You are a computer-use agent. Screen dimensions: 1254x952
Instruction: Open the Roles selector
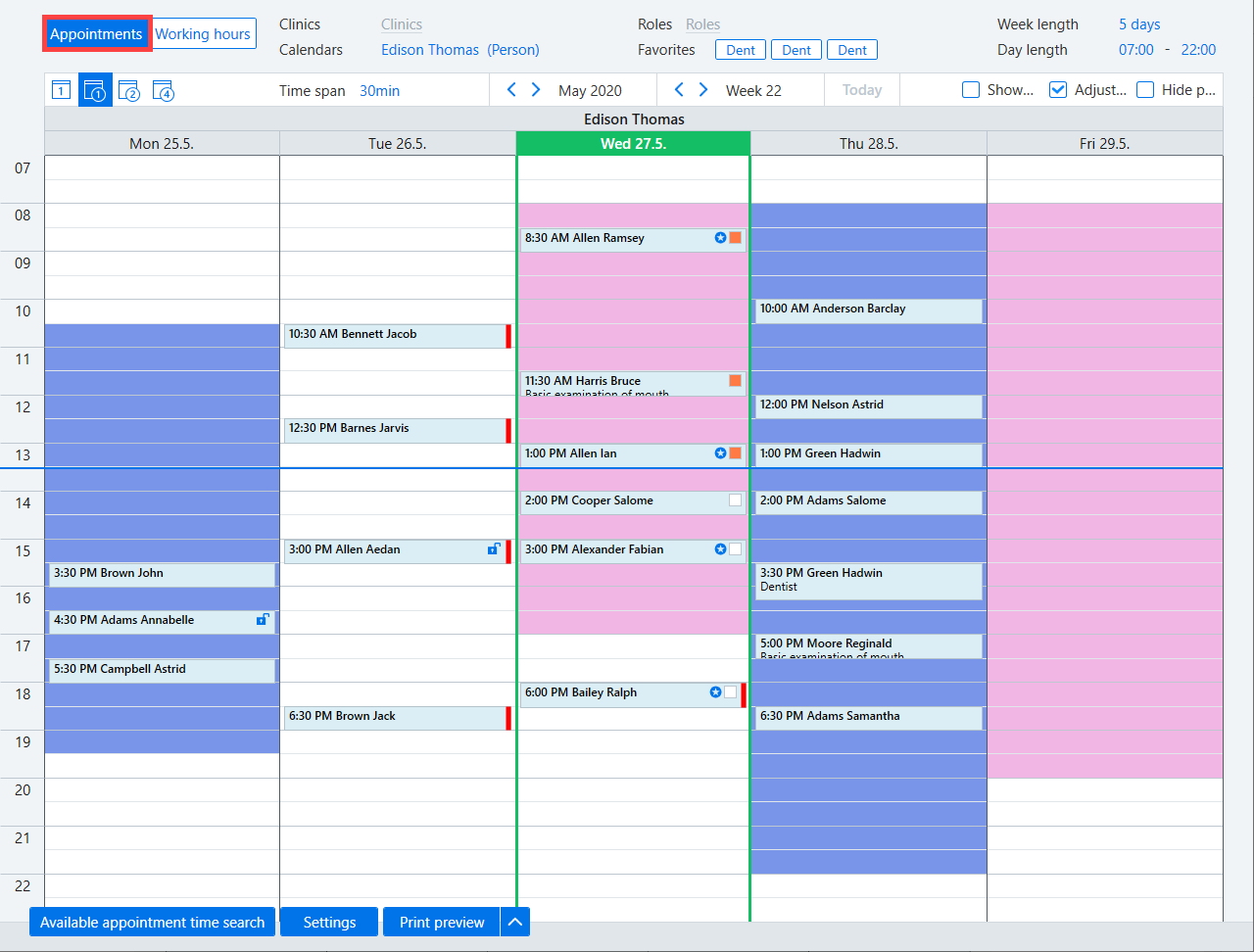tap(702, 24)
